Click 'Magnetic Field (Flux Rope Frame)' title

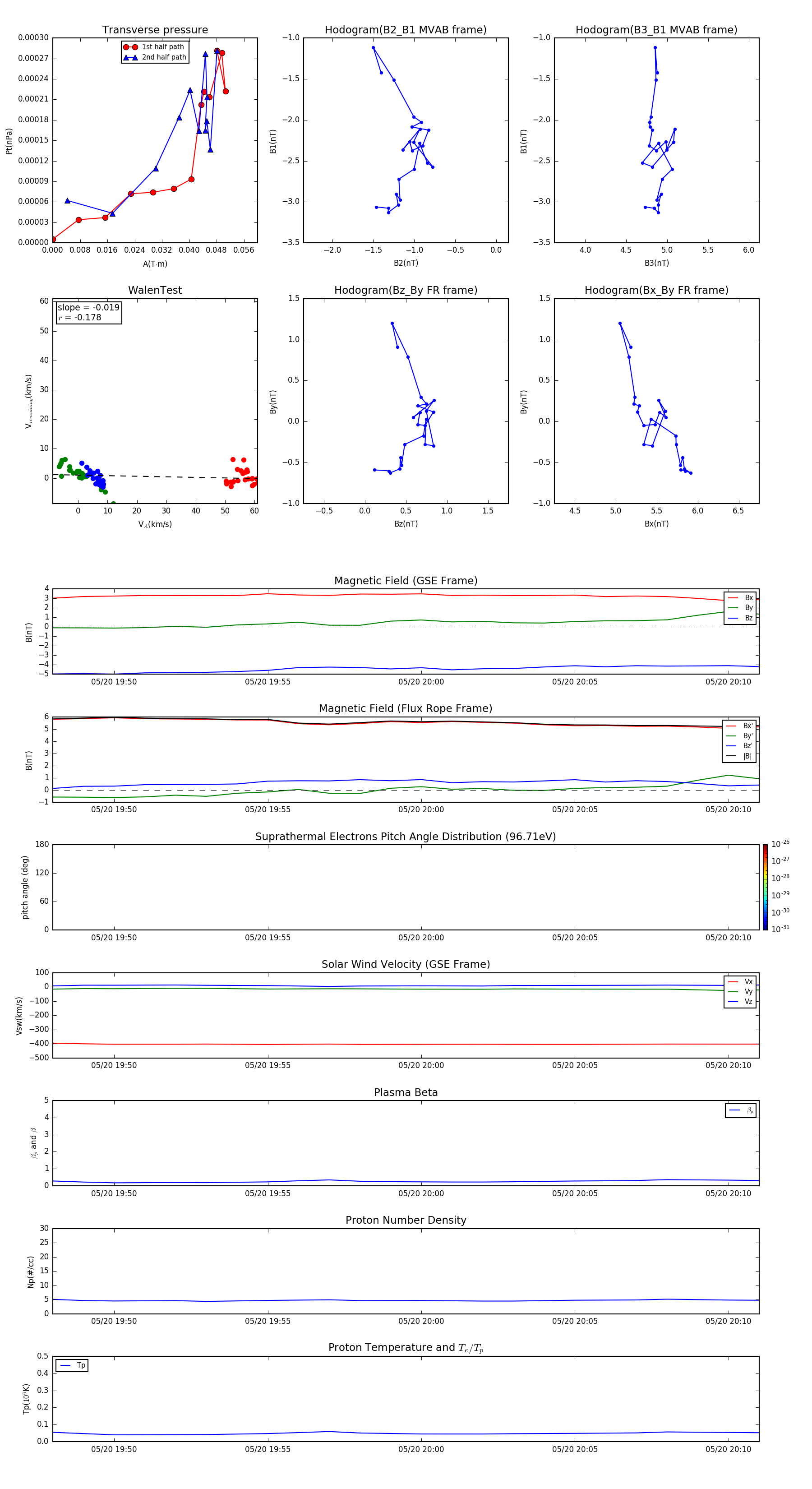[406, 709]
